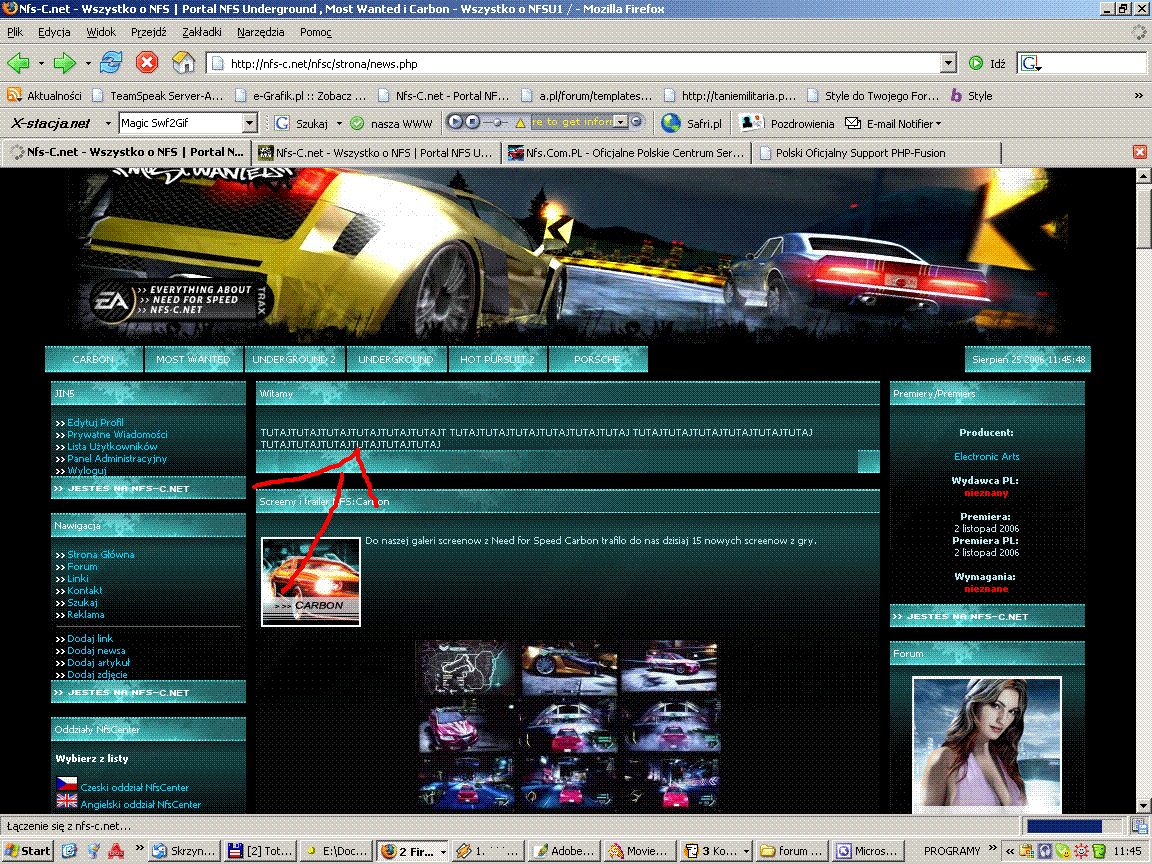Viewport: 1152px width, 864px height.
Task: Open the HOT PURSUIT 2 navigation button
Action: [x=497, y=359]
